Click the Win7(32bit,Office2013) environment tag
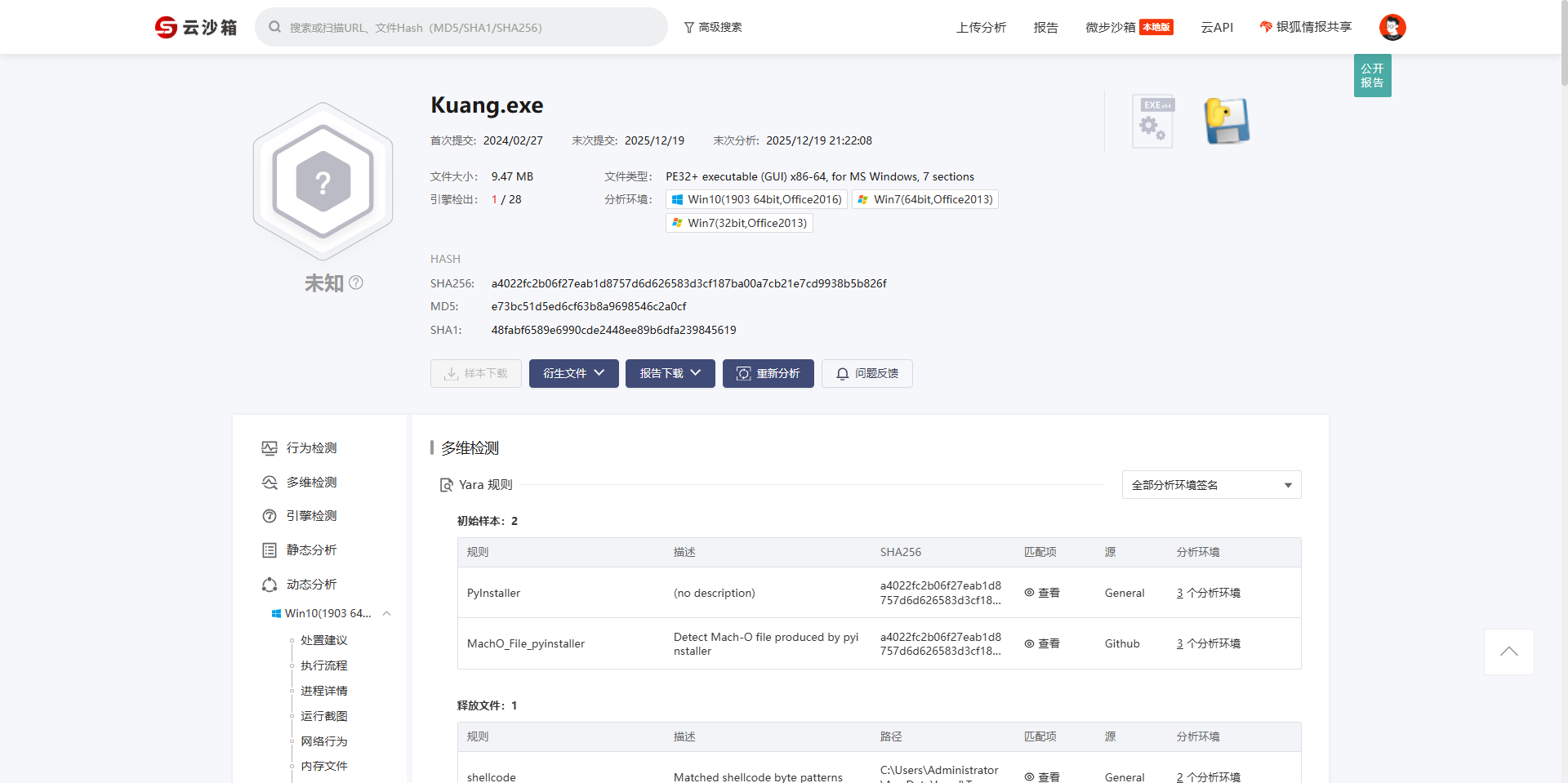The width and height of the screenshot is (1568, 783). [739, 223]
